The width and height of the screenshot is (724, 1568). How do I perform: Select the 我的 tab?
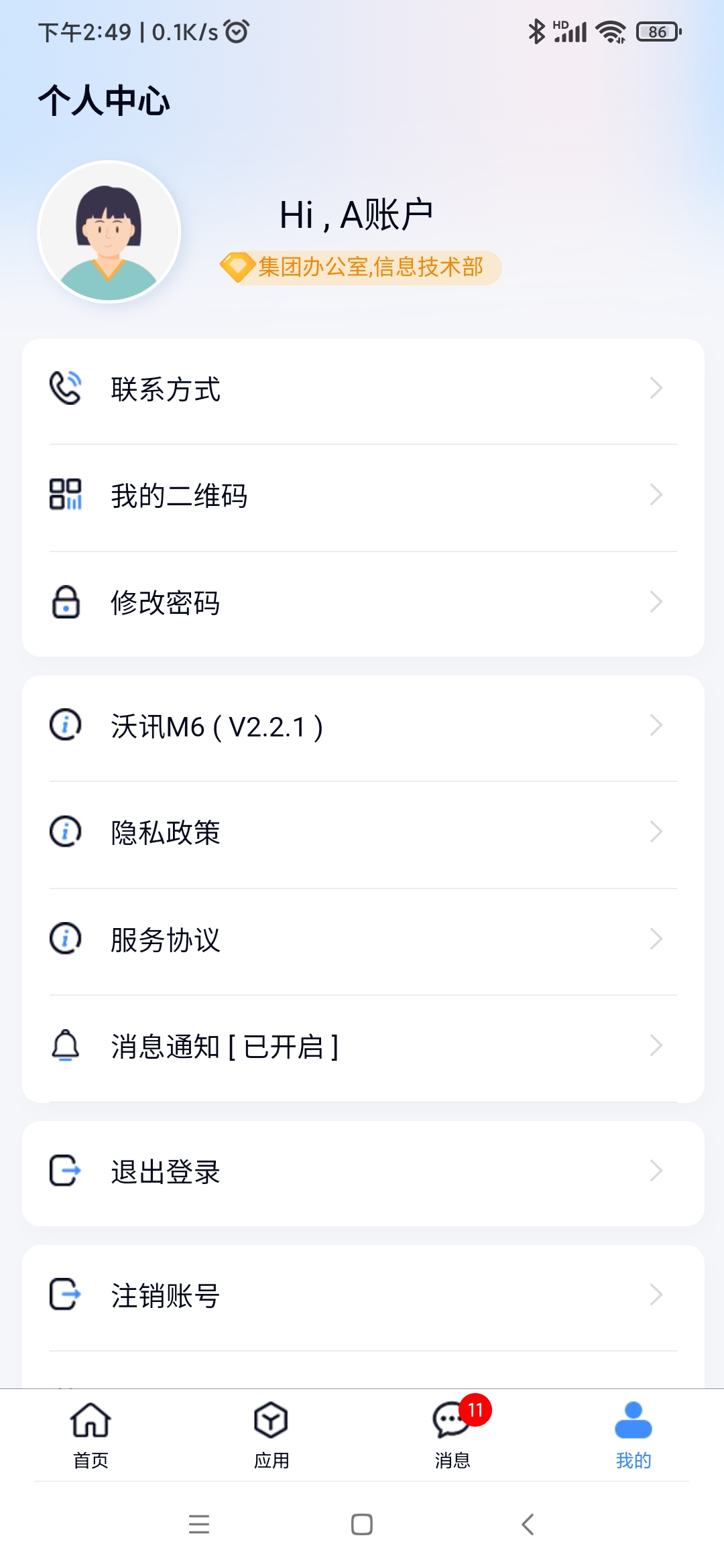click(x=633, y=1434)
